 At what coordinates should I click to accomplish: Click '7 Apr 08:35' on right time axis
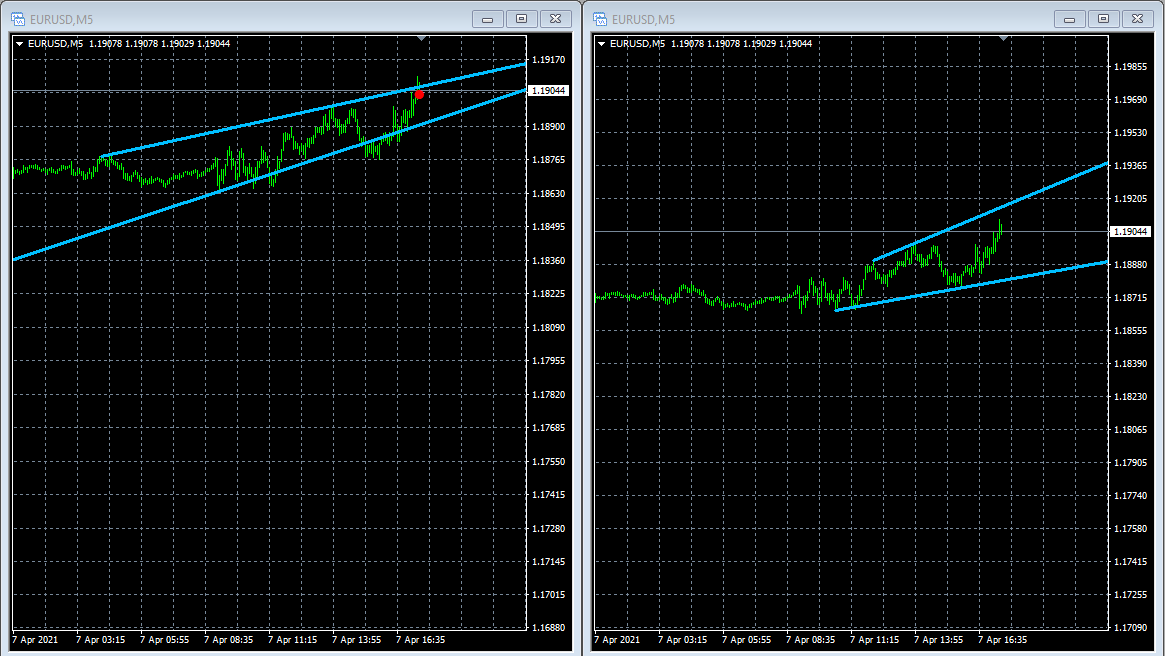click(x=811, y=640)
